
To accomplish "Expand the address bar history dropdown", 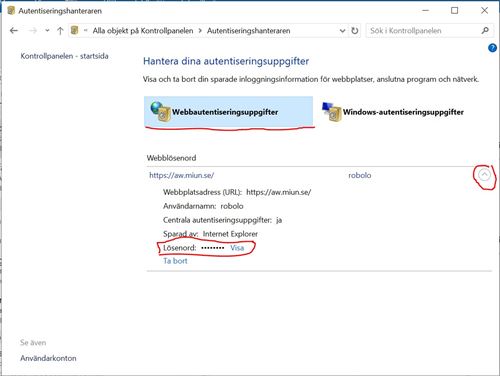I will click(342, 31).
